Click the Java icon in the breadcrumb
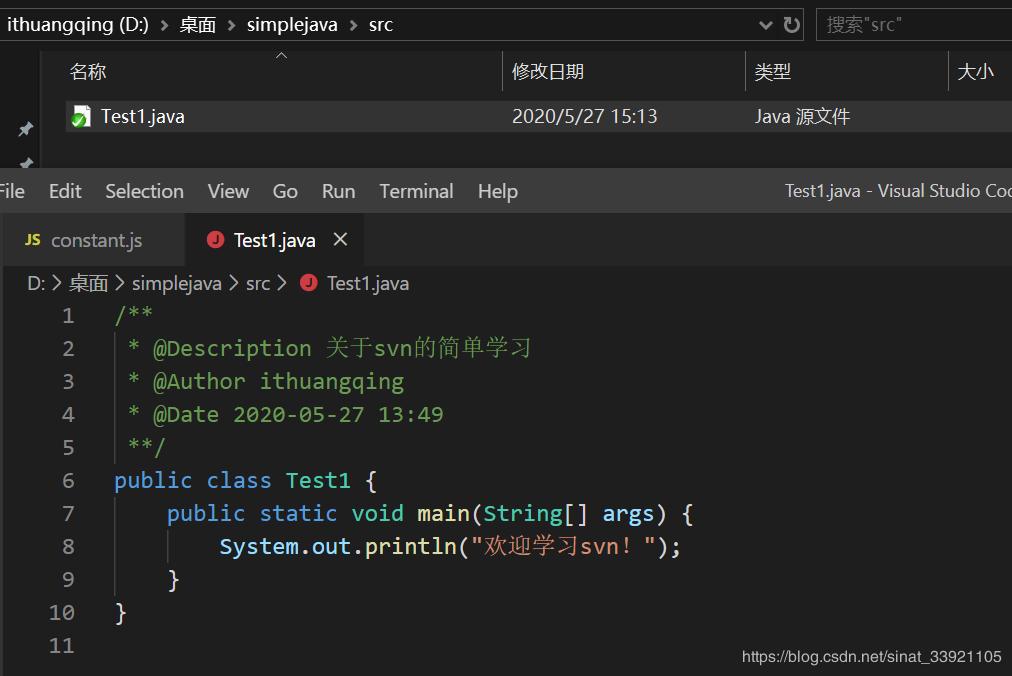The image size is (1012, 676). (x=309, y=283)
